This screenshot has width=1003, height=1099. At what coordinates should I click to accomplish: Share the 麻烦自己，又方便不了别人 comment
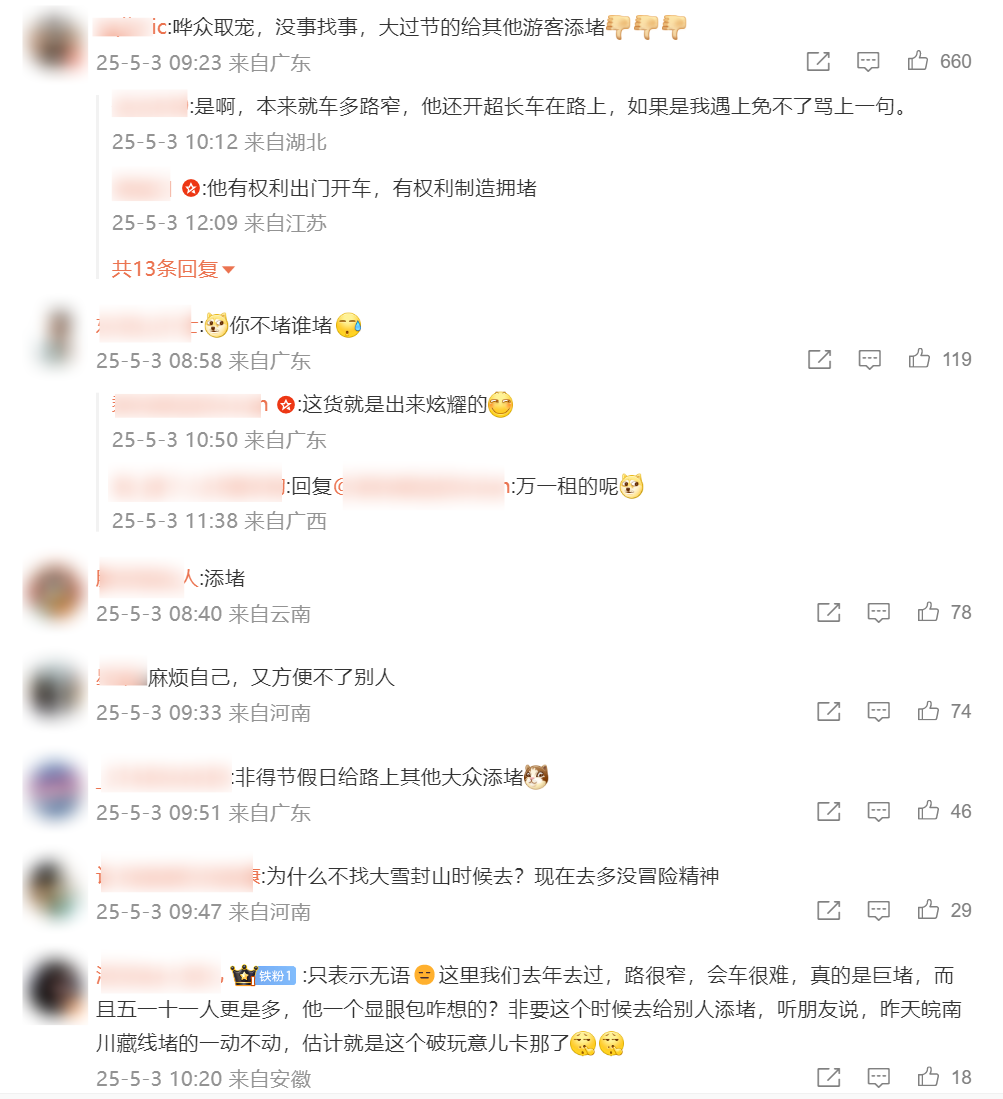pyautogui.click(x=828, y=712)
